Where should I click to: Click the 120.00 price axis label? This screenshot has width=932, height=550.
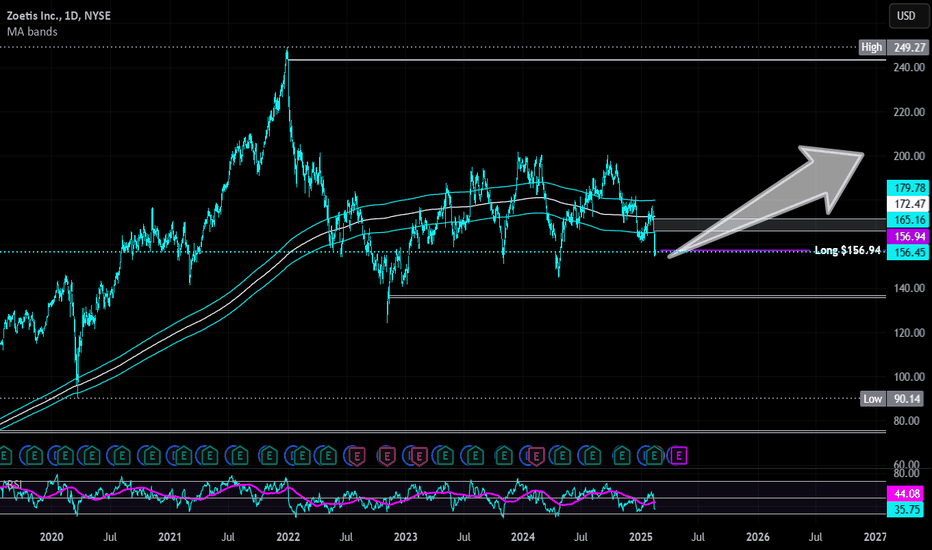(909, 332)
